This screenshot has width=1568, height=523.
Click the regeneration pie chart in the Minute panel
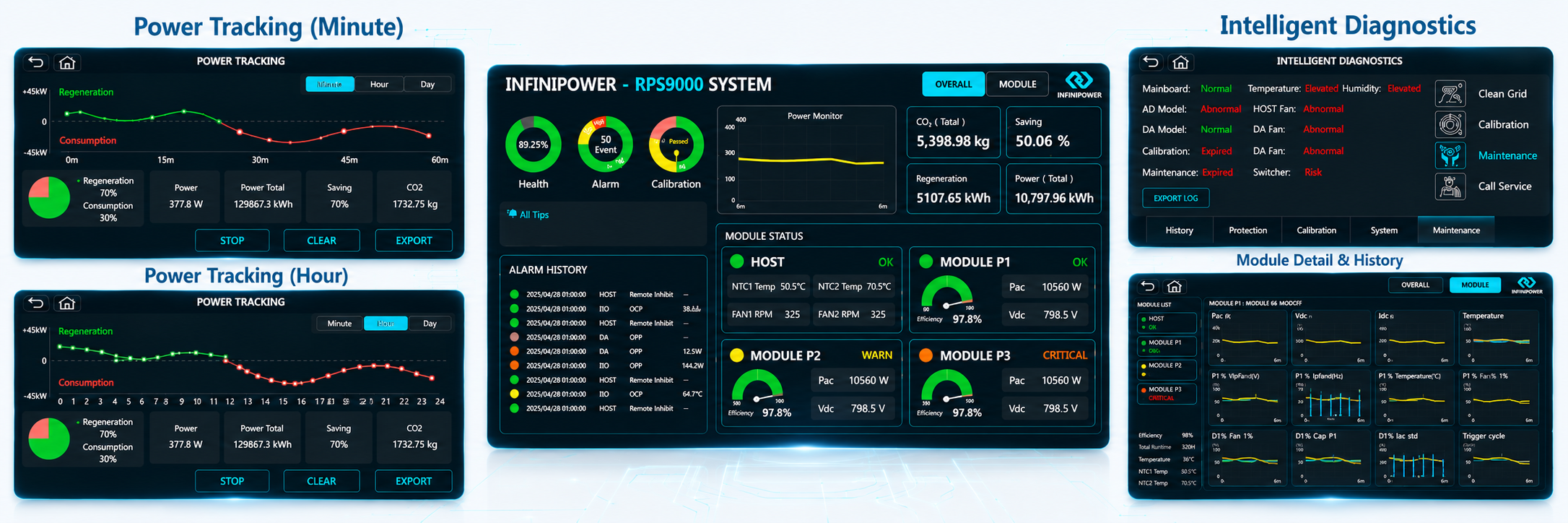point(49,197)
